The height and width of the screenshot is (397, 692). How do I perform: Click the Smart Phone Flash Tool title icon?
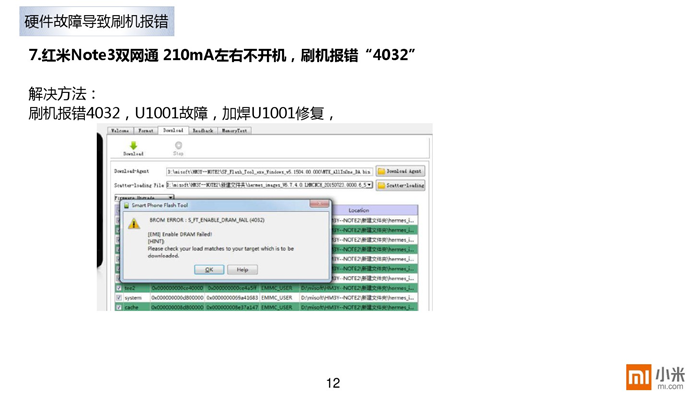coord(126,205)
